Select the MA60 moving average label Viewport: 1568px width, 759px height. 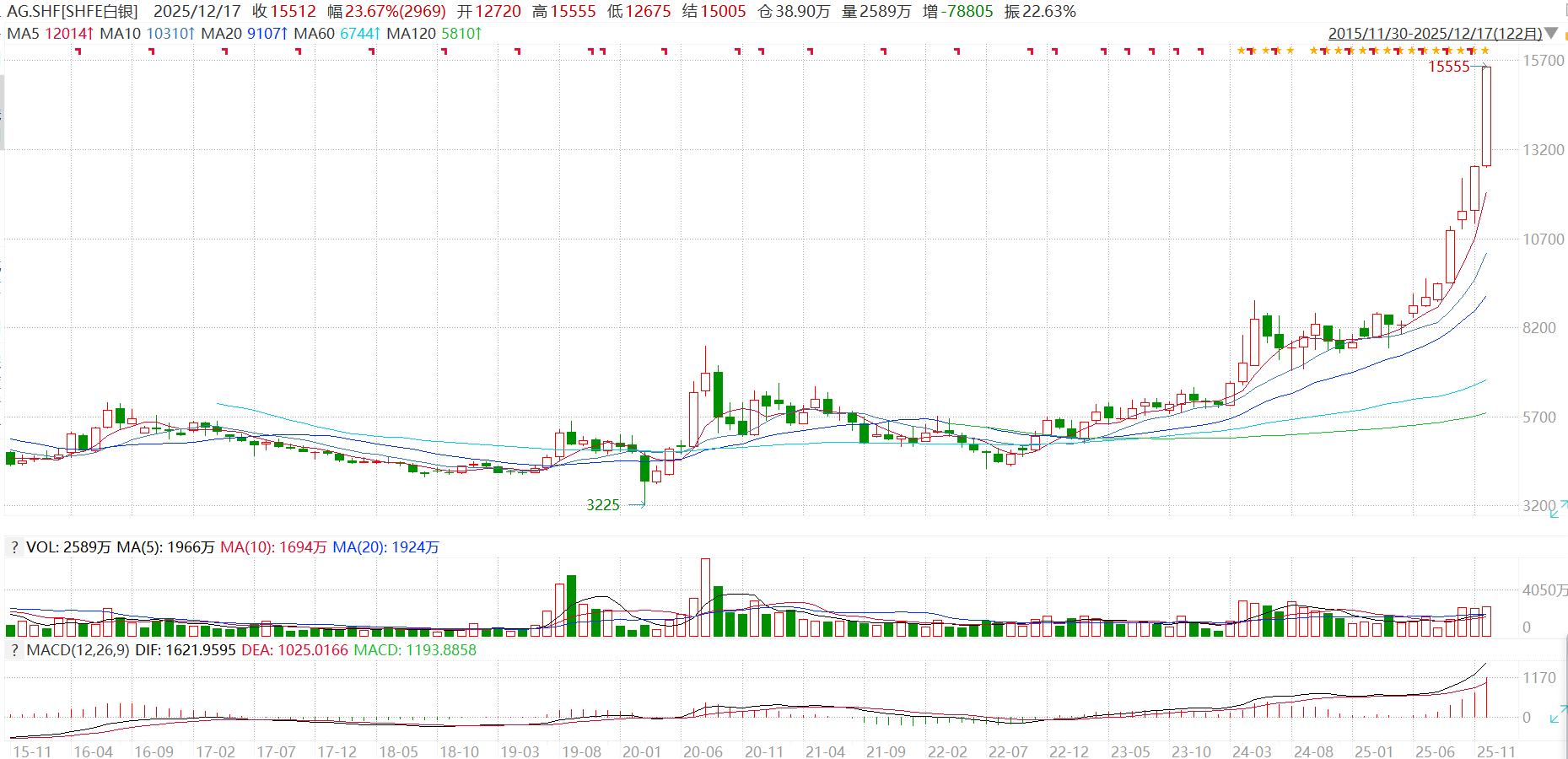[x=314, y=34]
